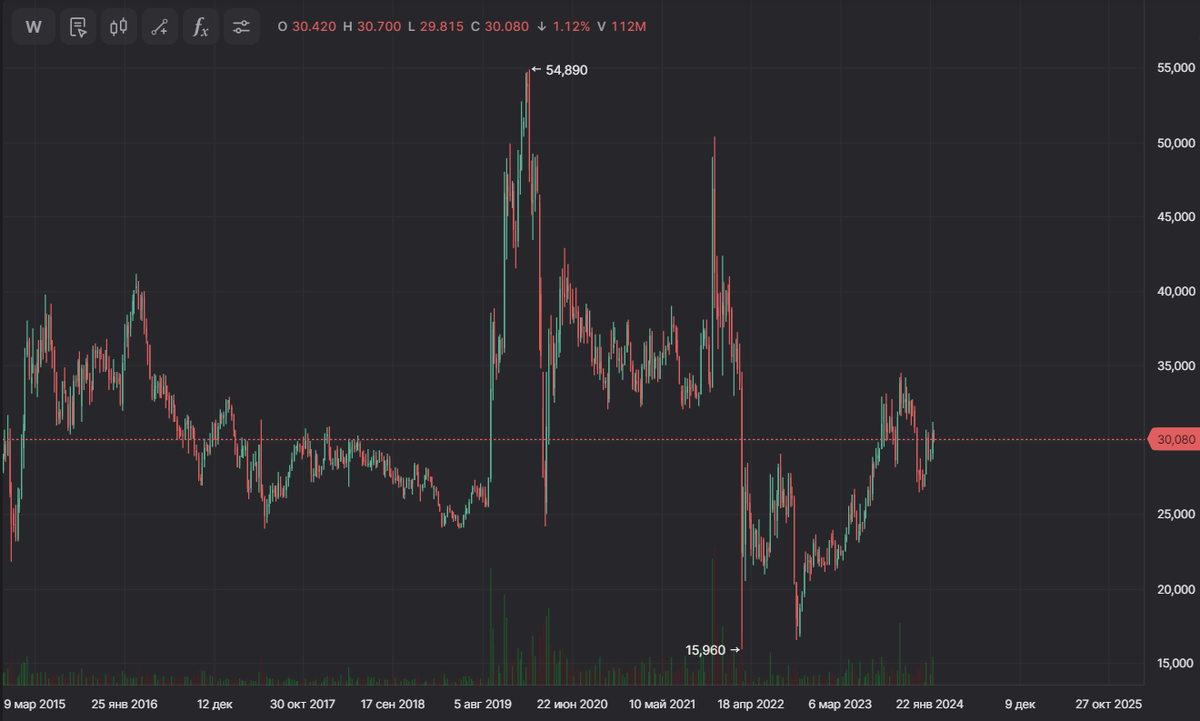Click the 22 янв 2024 date label
Image resolution: width=1200 pixels, height=721 pixels.
pos(931,704)
